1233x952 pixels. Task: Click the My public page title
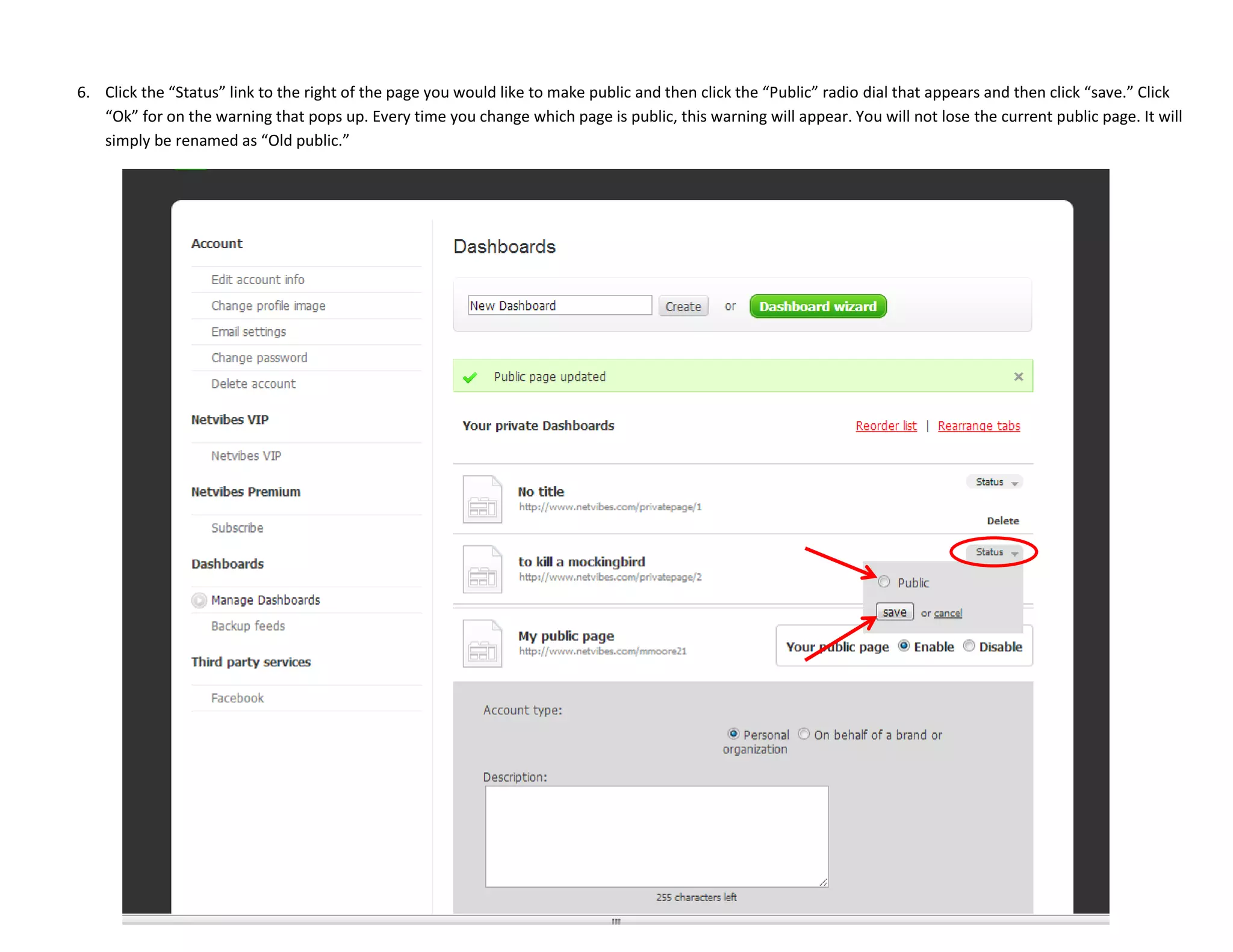(566, 636)
